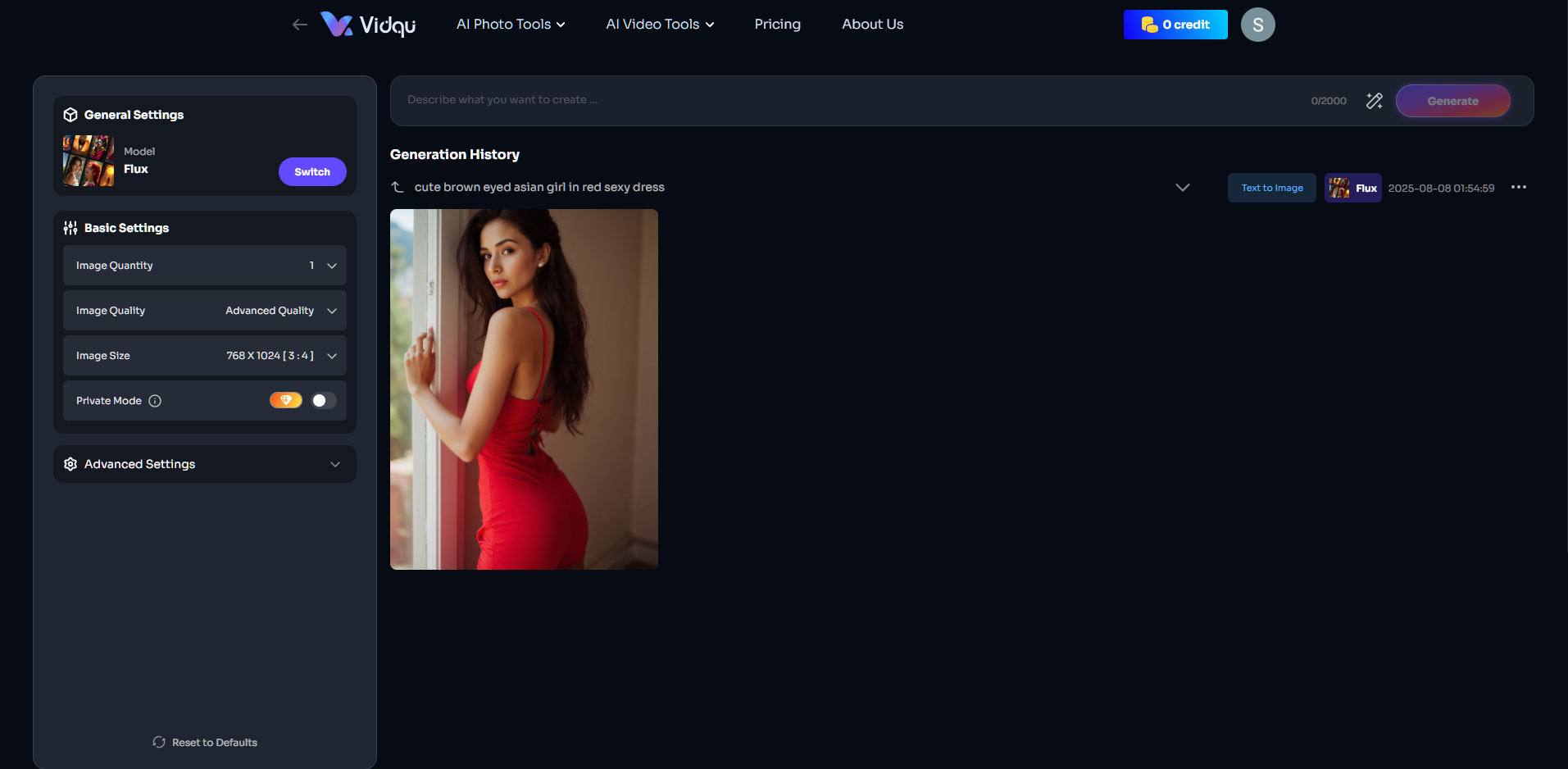The width and height of the screenshot is (1568, 769).
Task: Open the Image Quality dropdown
Action: click(x=205, y=311)
